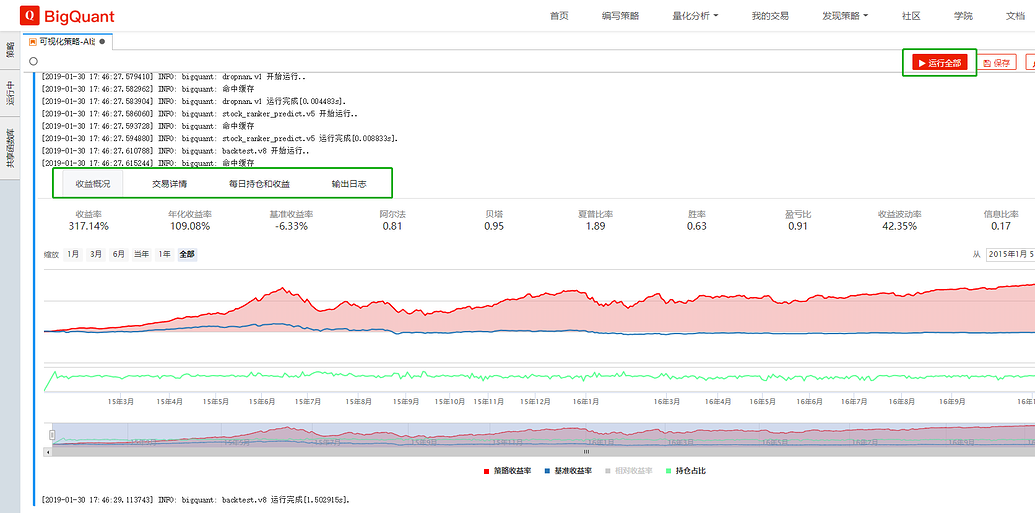Zoom chart to 1月 range

[x=73, y=254]
